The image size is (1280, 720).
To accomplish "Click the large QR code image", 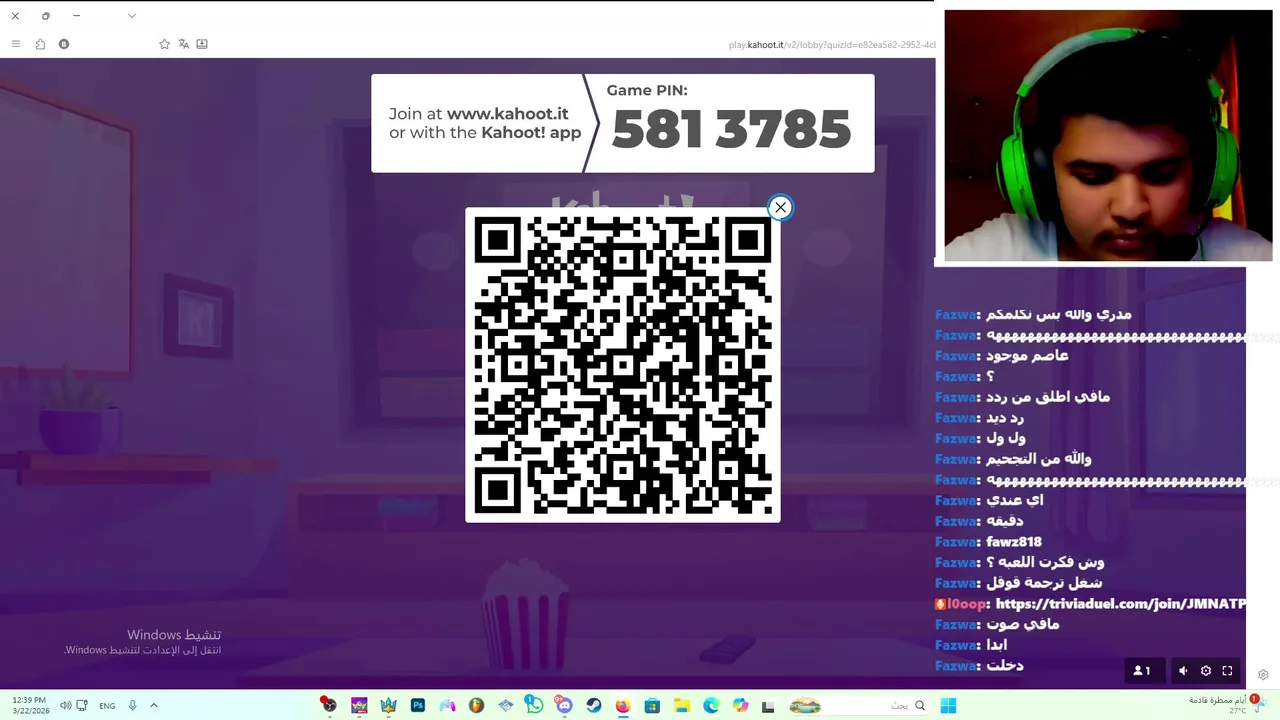I will (x=622, y=365).
